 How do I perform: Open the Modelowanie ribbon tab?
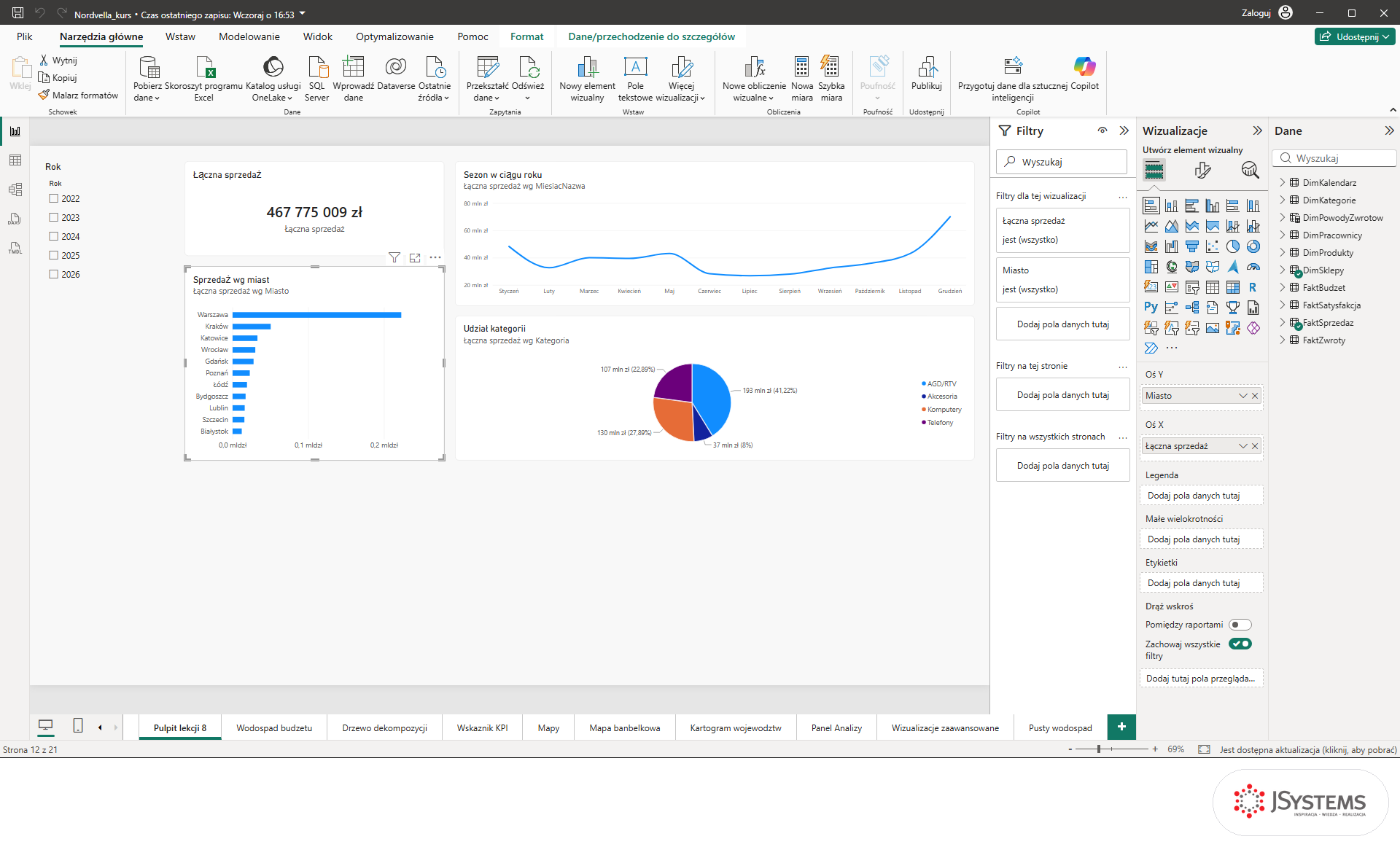point(249,36)
